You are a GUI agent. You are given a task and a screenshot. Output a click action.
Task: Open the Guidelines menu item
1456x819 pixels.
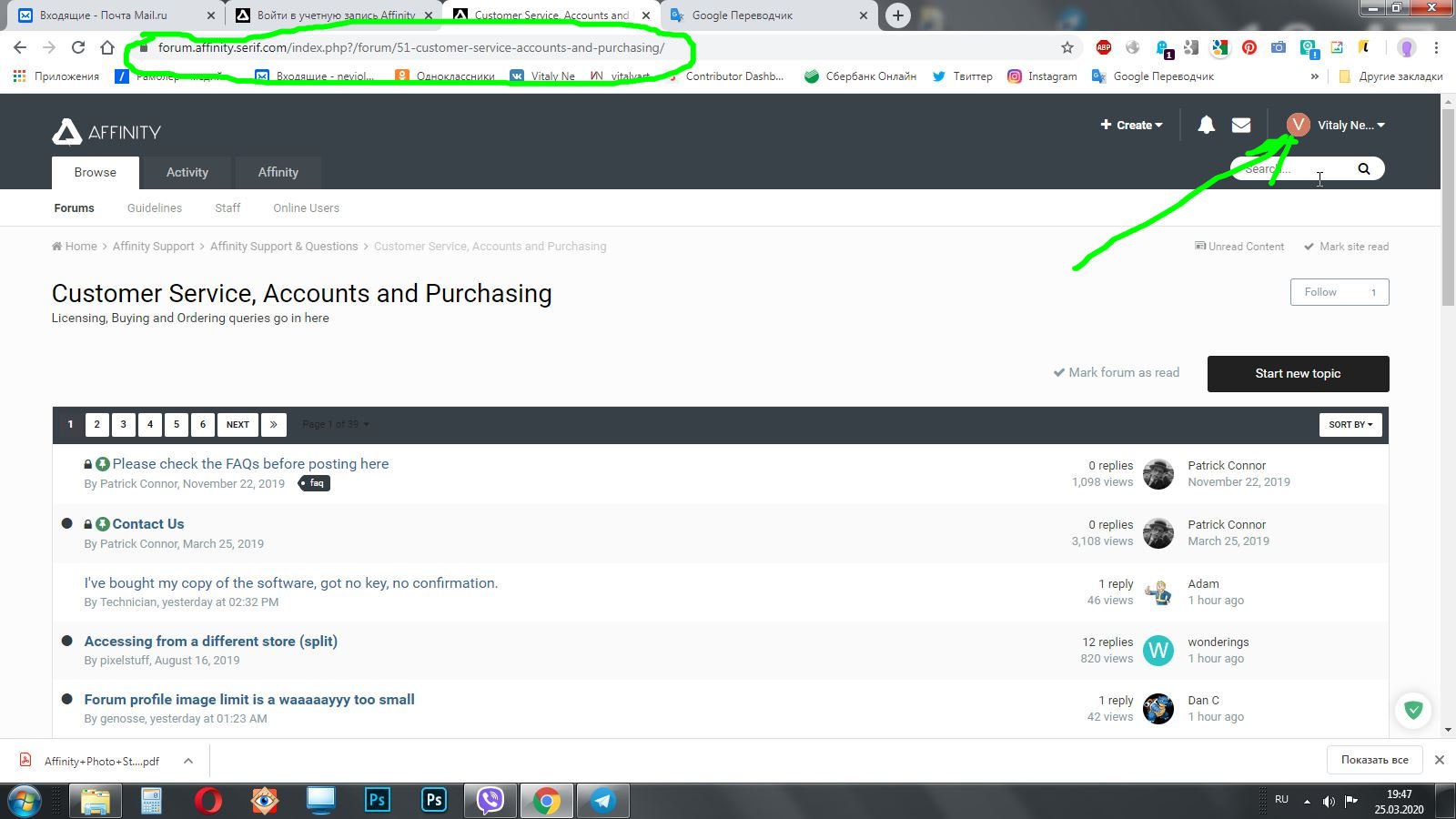tap(155, 208)
